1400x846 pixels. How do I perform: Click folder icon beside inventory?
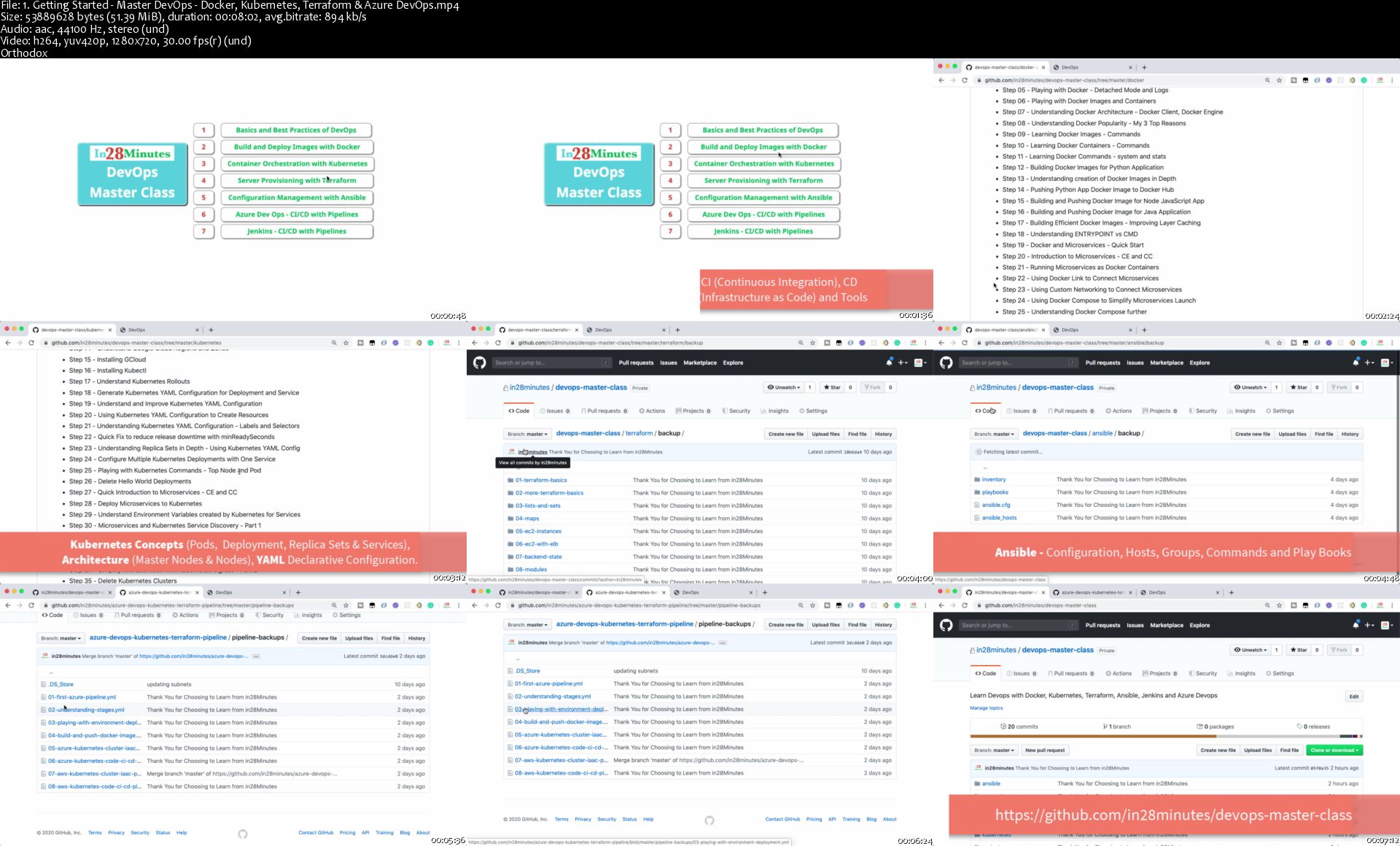977,479
